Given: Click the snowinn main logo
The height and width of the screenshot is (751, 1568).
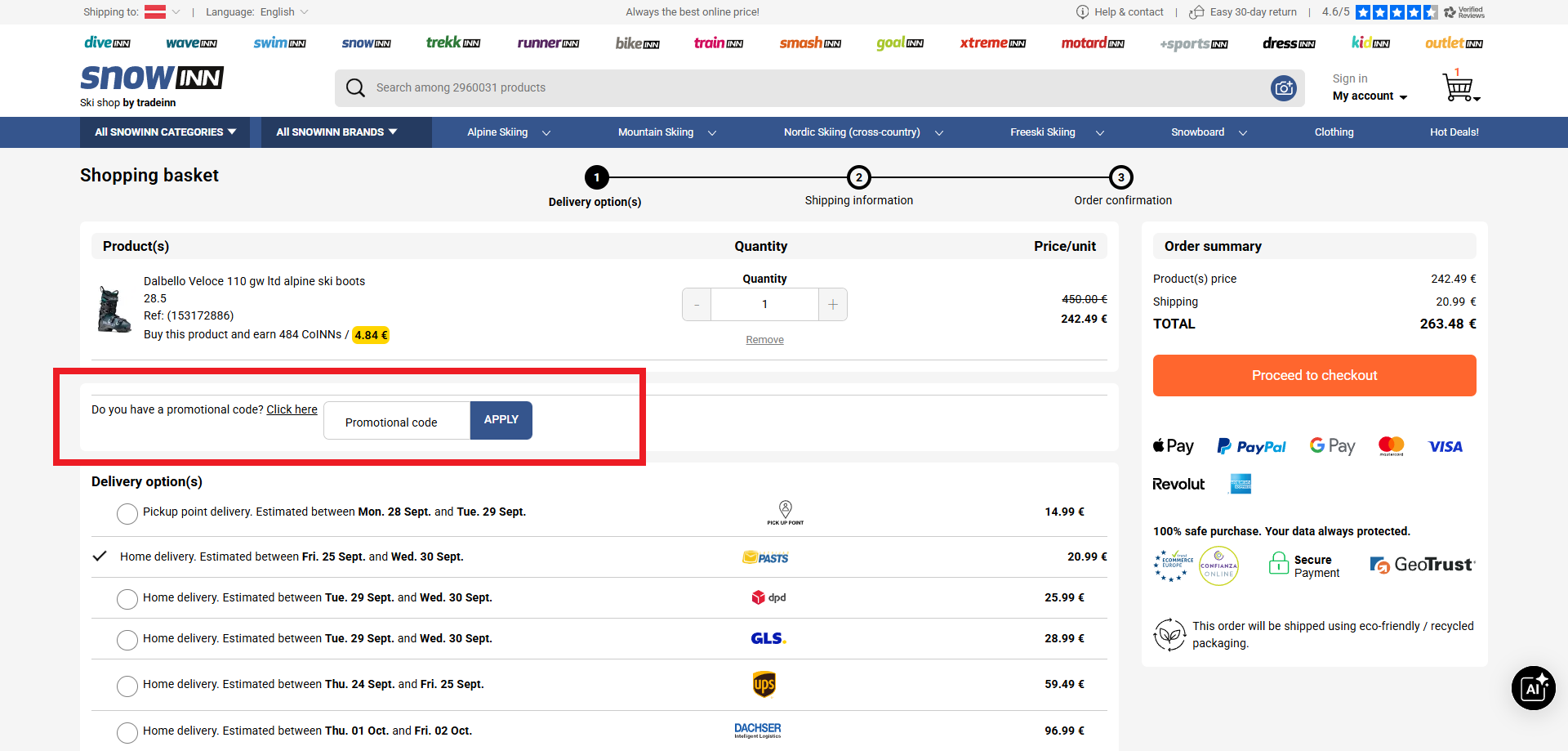Looking at the screenshot, I should [x=152, y=78].
